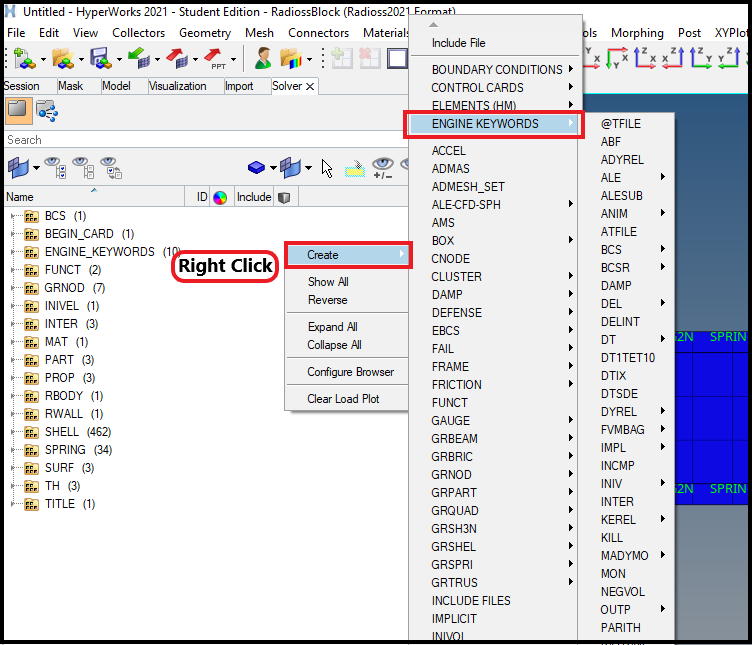752x645 pixels.
Task: Open dropdown arrow beside blue solid selector
Action: coord(273,168)
